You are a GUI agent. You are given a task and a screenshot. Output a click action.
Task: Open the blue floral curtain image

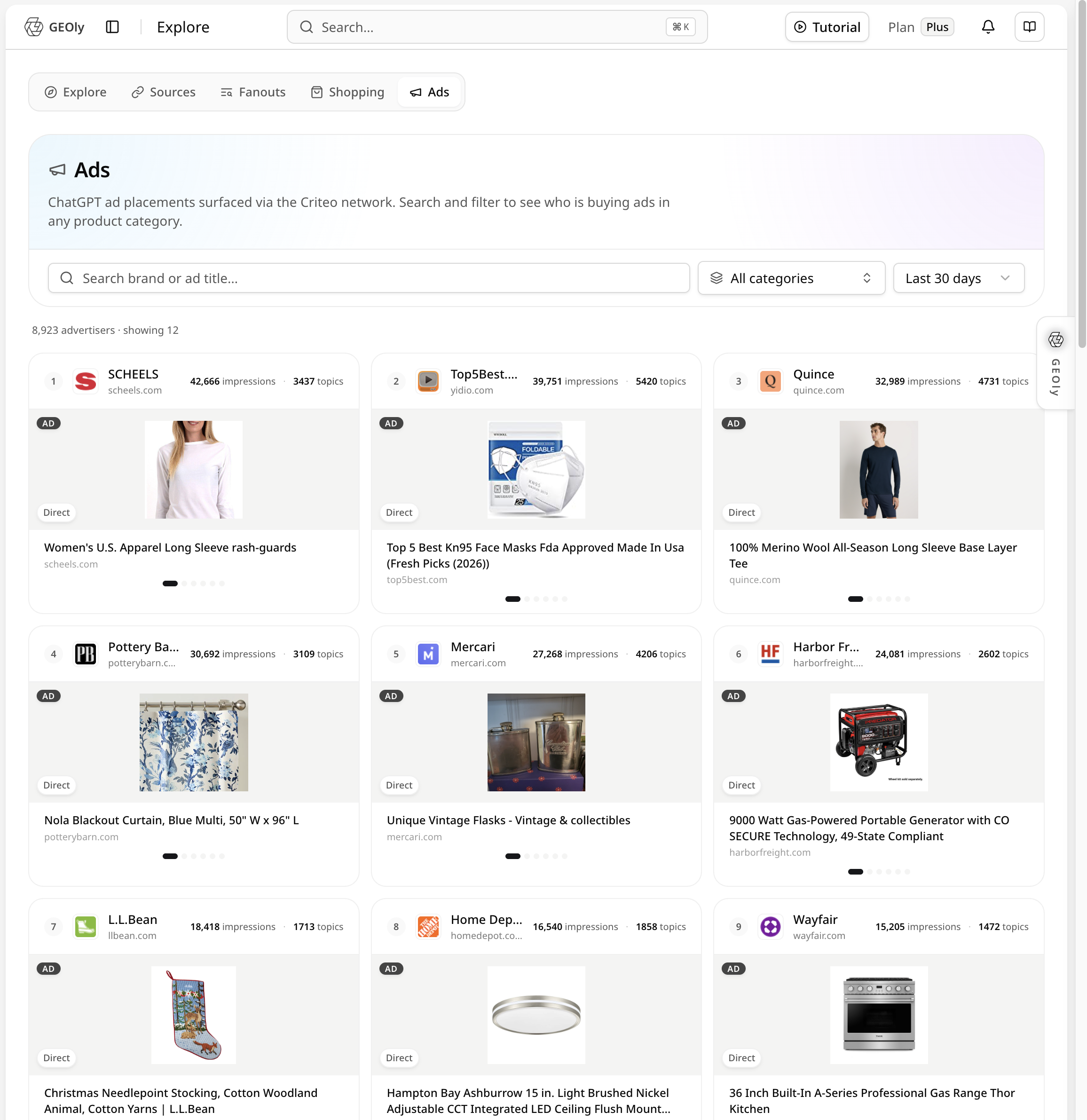point(193,742)
